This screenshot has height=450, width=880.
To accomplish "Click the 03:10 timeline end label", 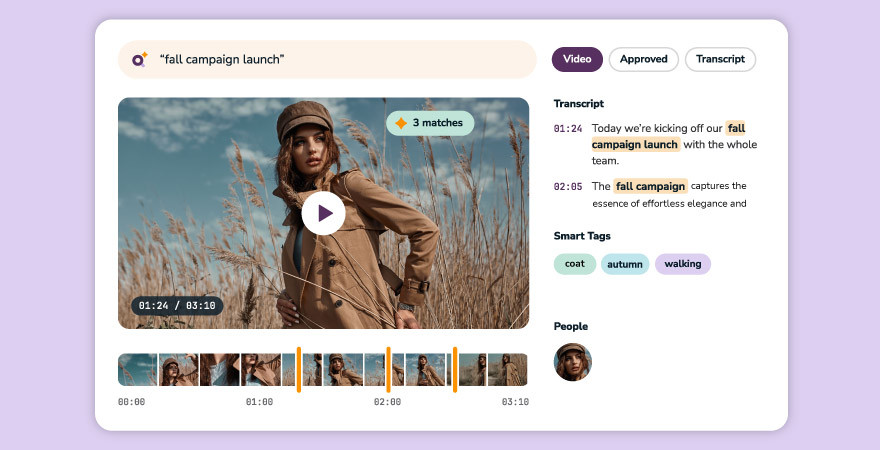I will click(515, 402).
